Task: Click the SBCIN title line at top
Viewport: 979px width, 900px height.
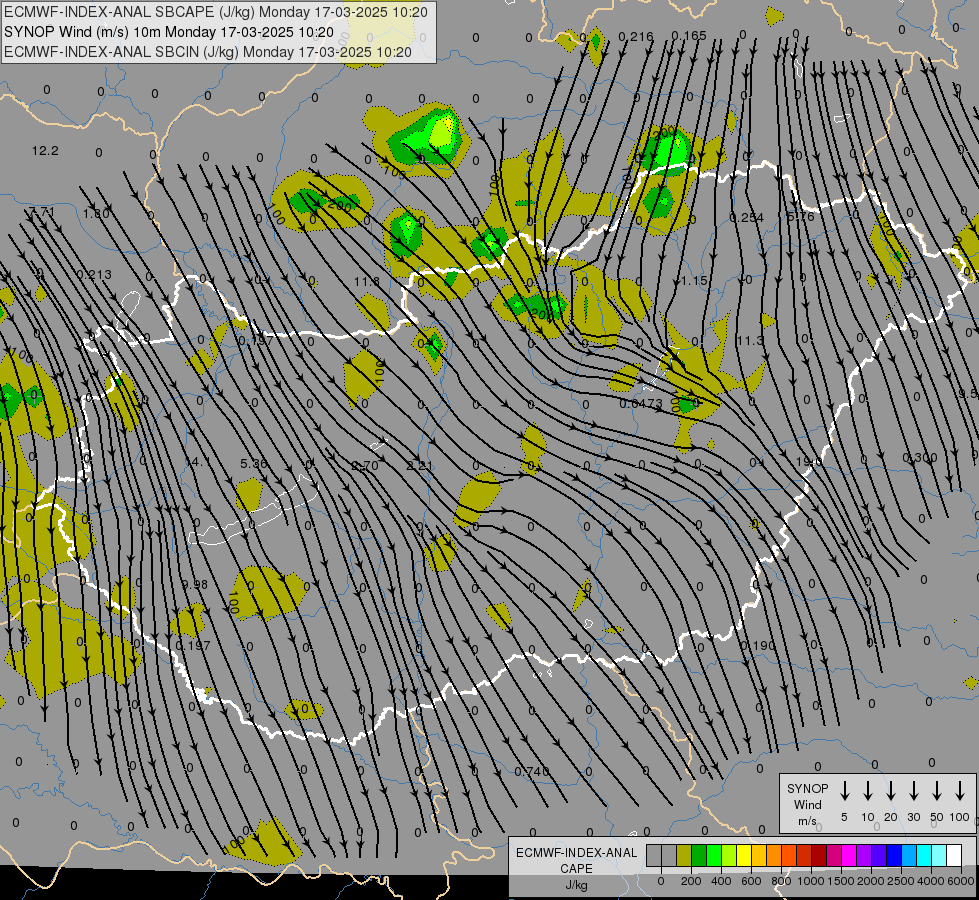Action: [x=208, y=52]
